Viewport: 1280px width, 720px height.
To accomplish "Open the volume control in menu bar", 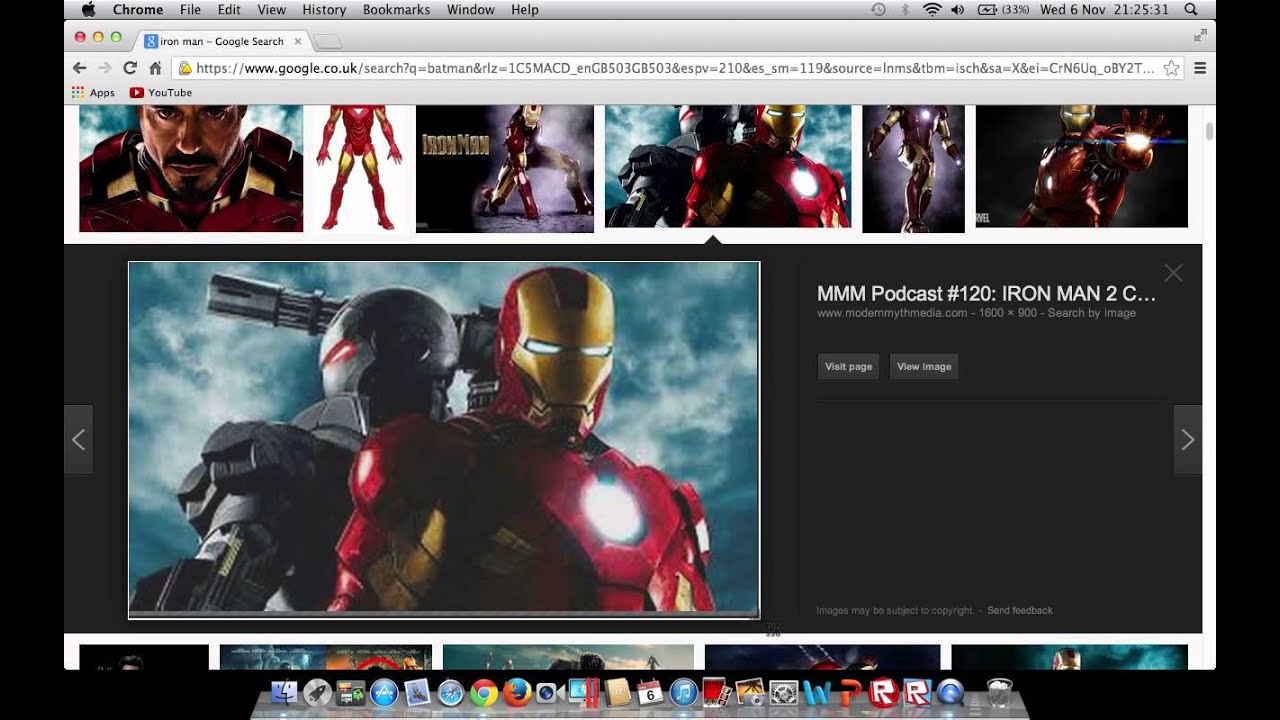I will click(958, 9).
